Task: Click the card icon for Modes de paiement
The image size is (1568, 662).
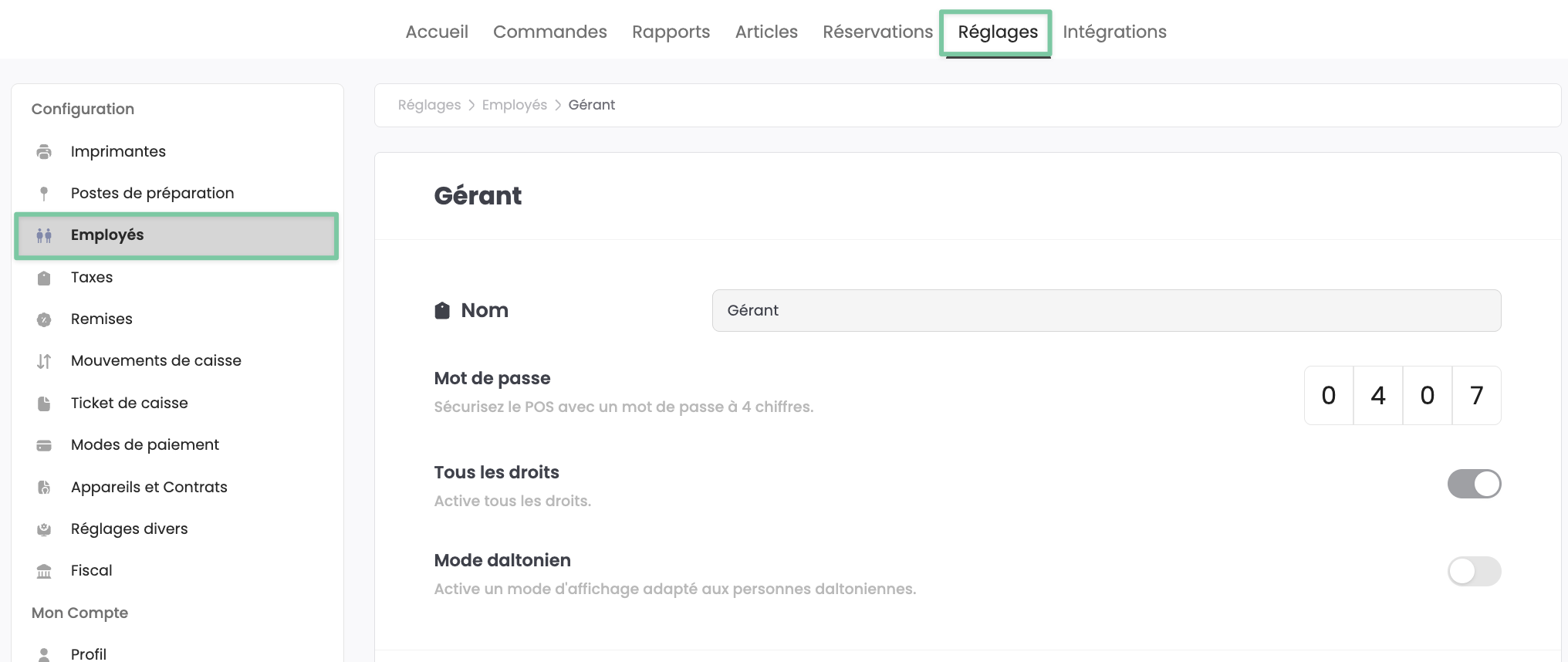Action: click(x=44, y=445)
